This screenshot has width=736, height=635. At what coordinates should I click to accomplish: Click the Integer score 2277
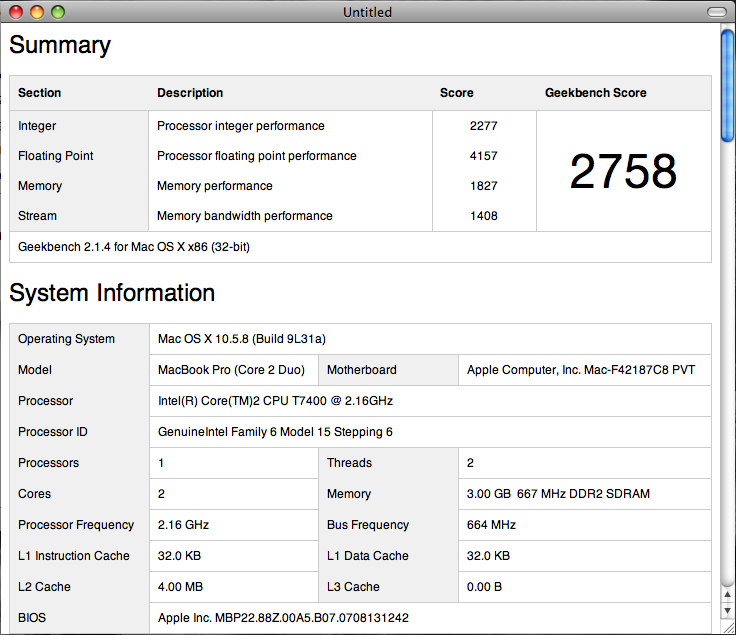coord(483,126)
